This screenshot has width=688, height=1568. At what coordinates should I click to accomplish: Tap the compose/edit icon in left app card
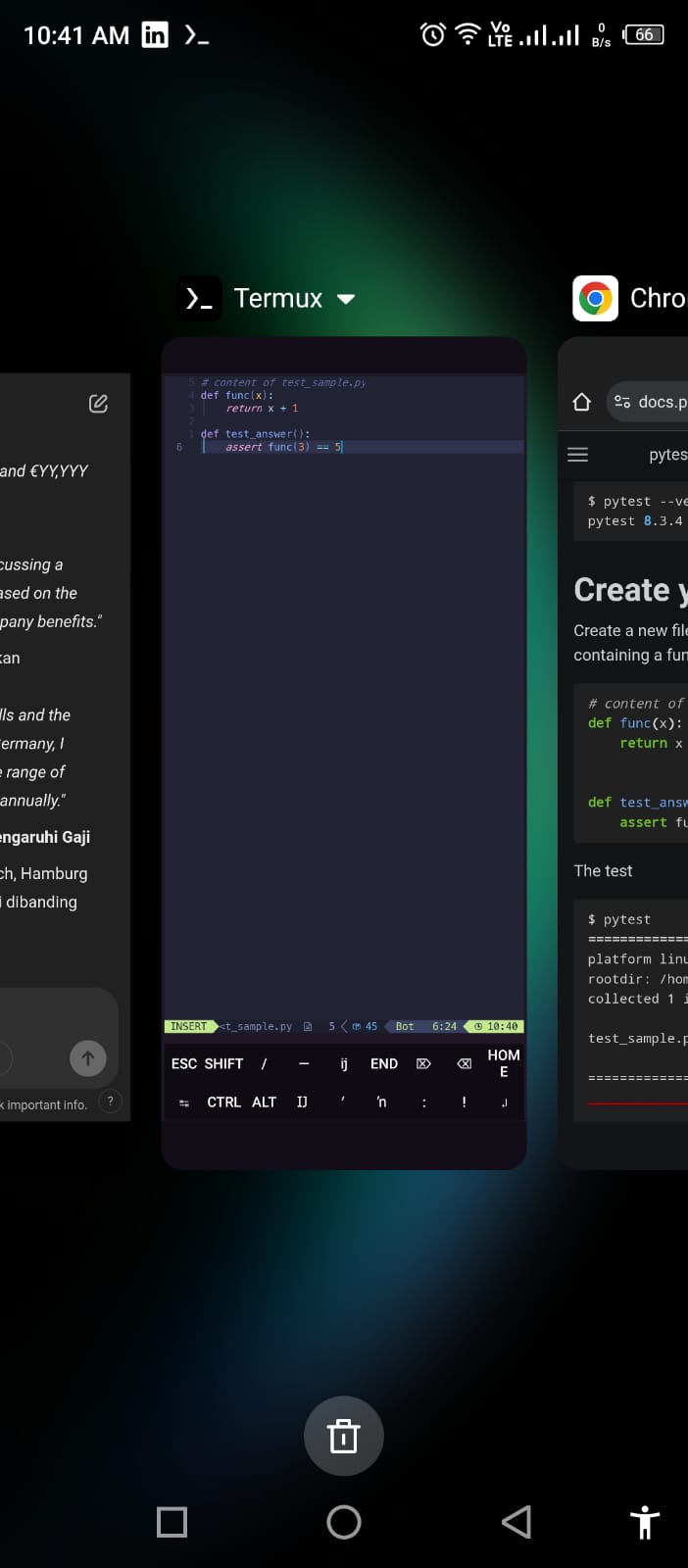98,404
